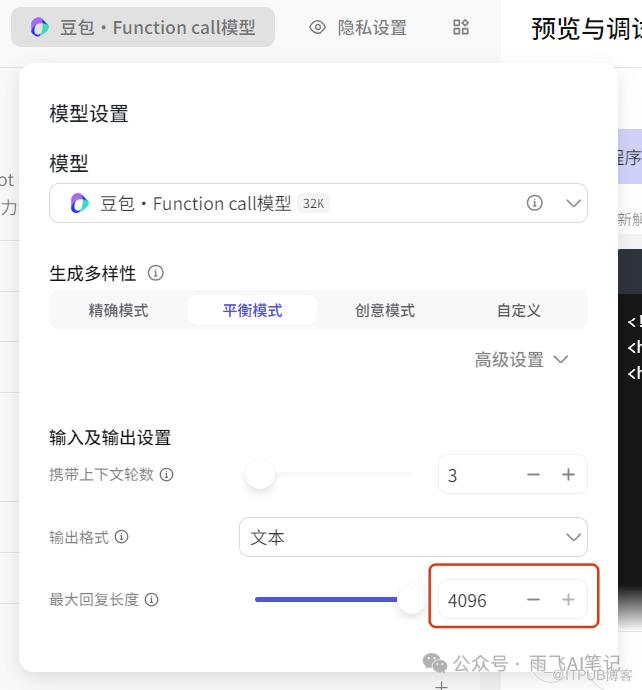642x690 pixels.
Task: Click the 携带上下文轮数 slider handle
Action: click(x=260, y=474)
